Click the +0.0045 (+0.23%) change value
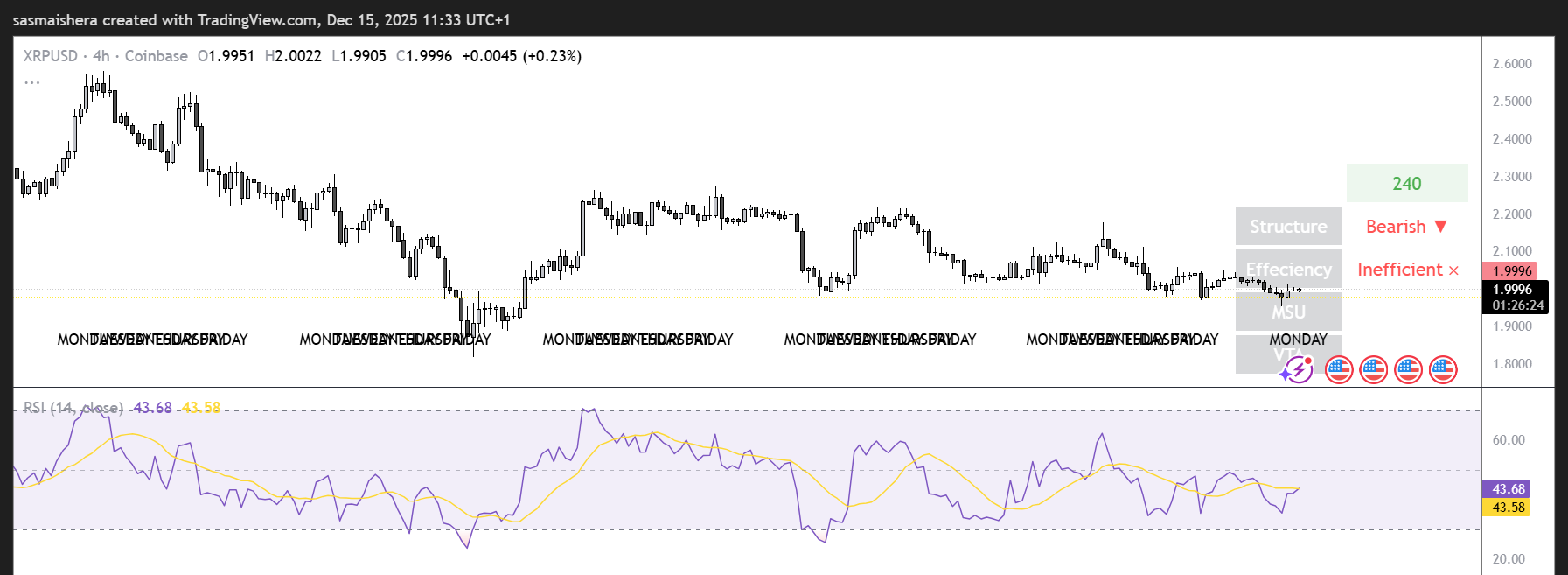 pyautogui.click(x=522, y=56)
